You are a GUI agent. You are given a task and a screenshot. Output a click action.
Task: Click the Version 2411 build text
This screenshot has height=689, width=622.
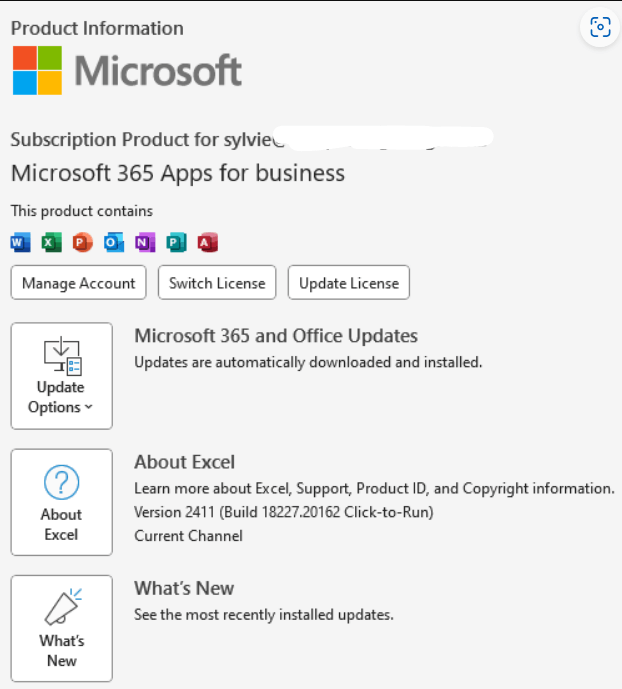pos(284,512)
